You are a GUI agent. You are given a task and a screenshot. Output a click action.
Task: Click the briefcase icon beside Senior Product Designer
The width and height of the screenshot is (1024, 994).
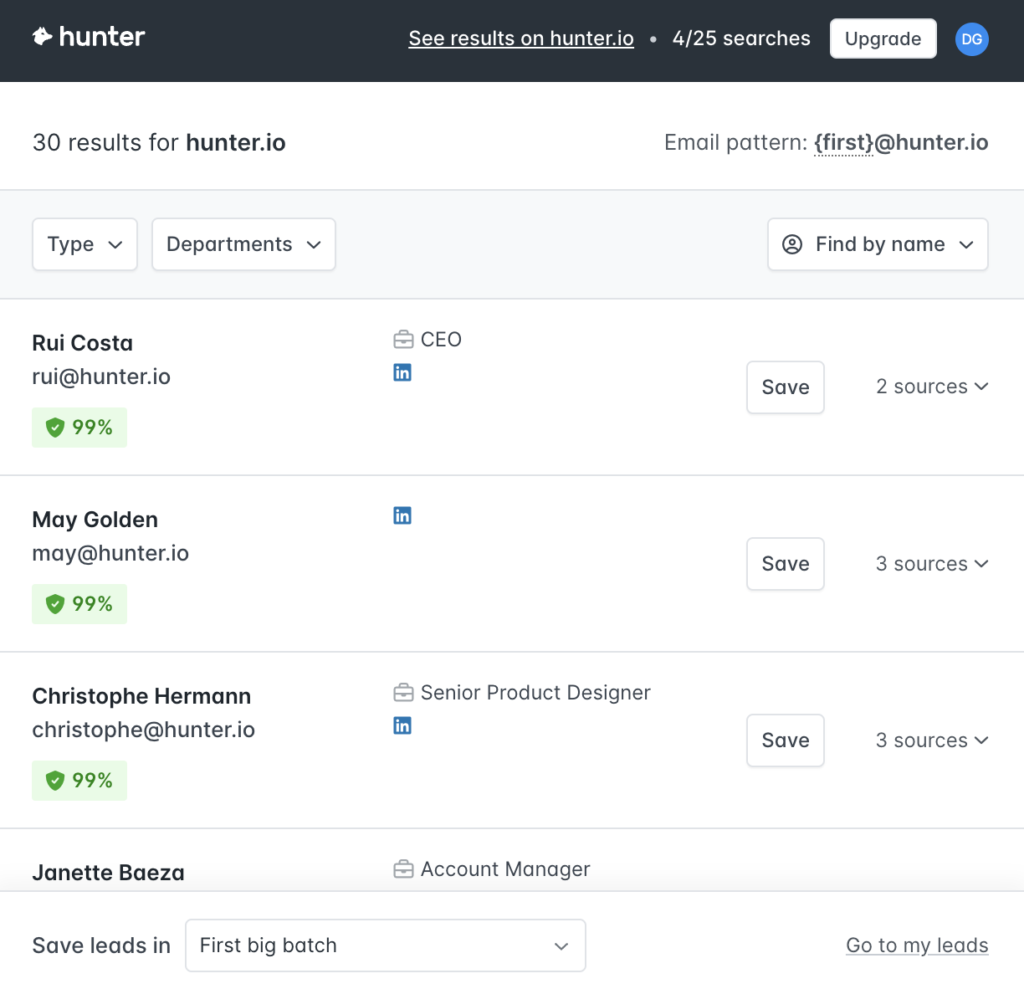403,692
